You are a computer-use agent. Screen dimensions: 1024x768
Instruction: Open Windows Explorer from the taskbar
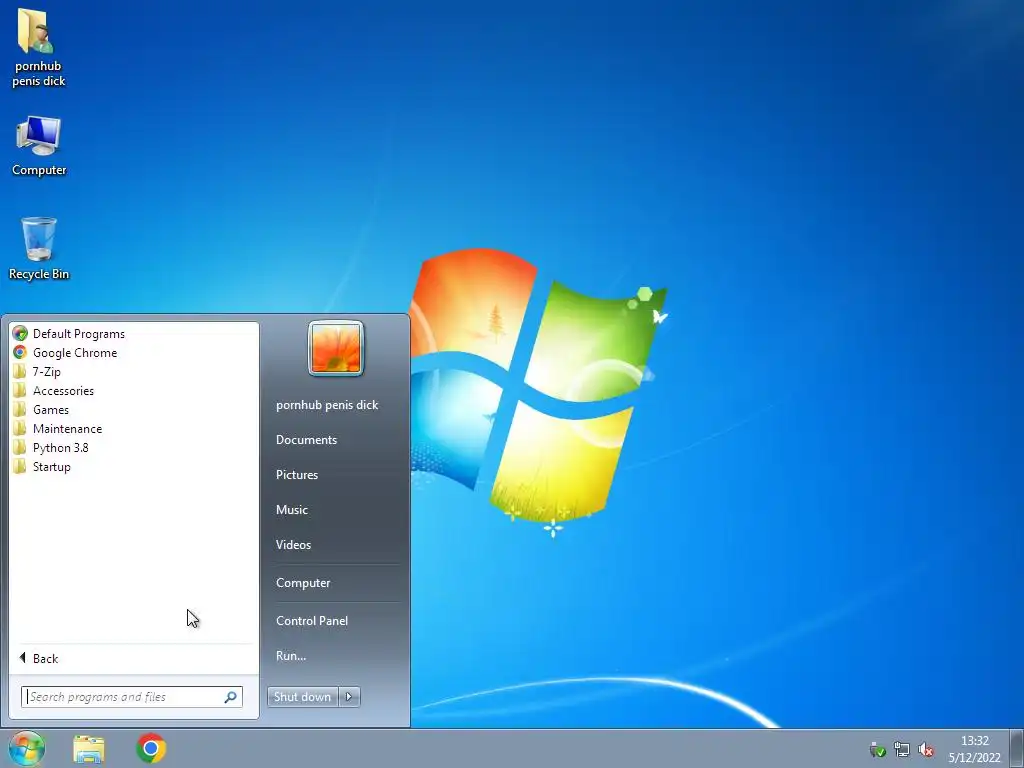tap(89, 749)
